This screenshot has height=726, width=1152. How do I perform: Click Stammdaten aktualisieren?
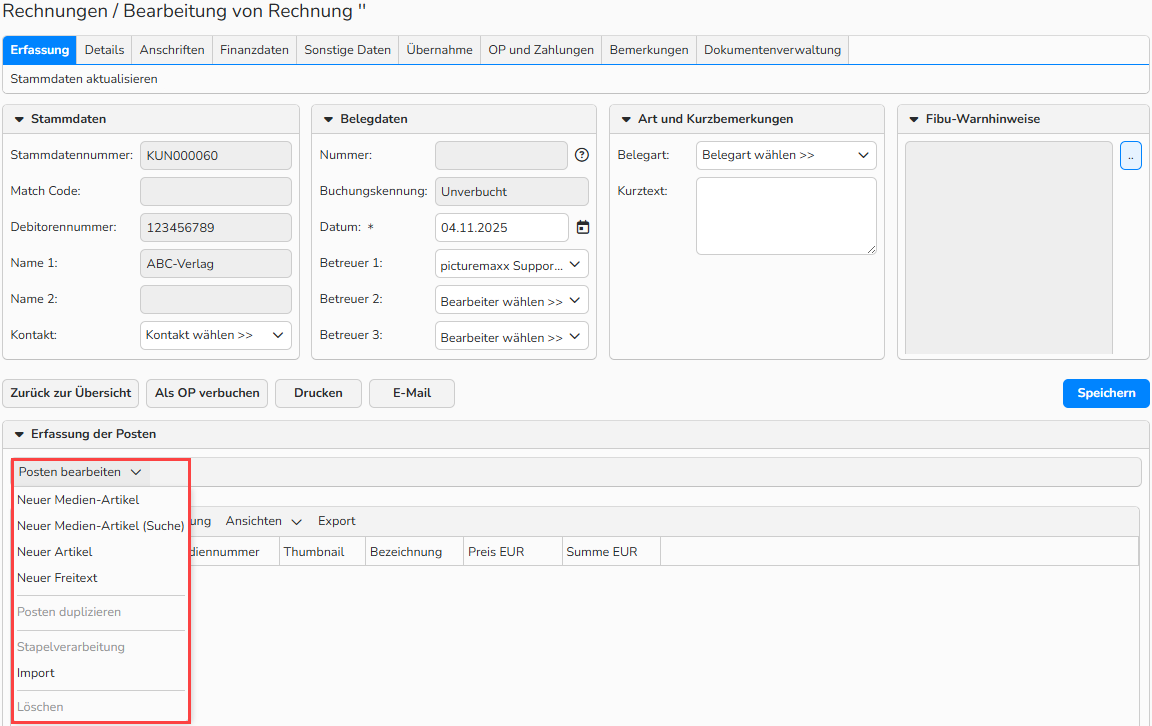[84, 79]
